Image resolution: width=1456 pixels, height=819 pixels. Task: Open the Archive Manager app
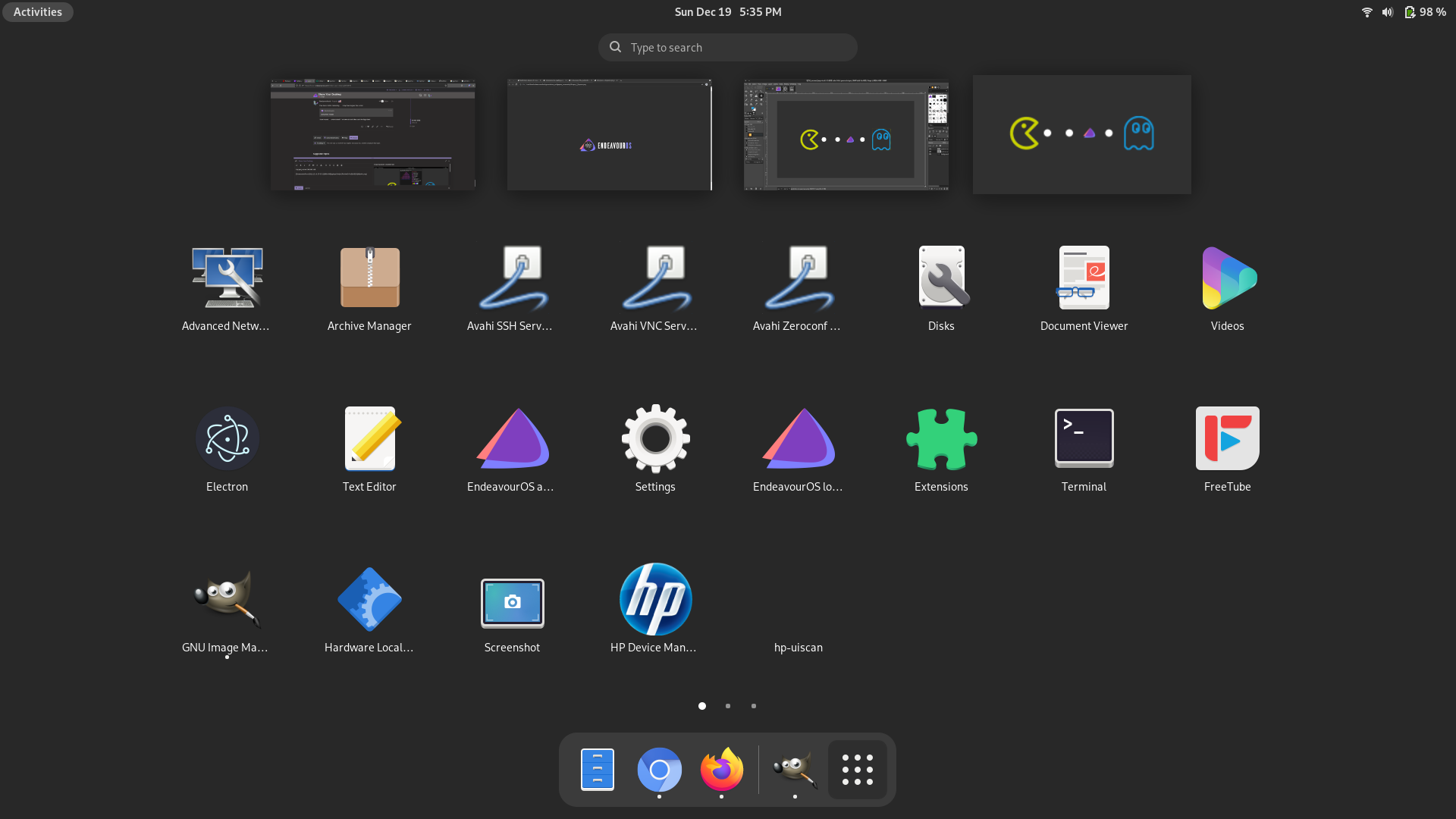click(369, 278)
